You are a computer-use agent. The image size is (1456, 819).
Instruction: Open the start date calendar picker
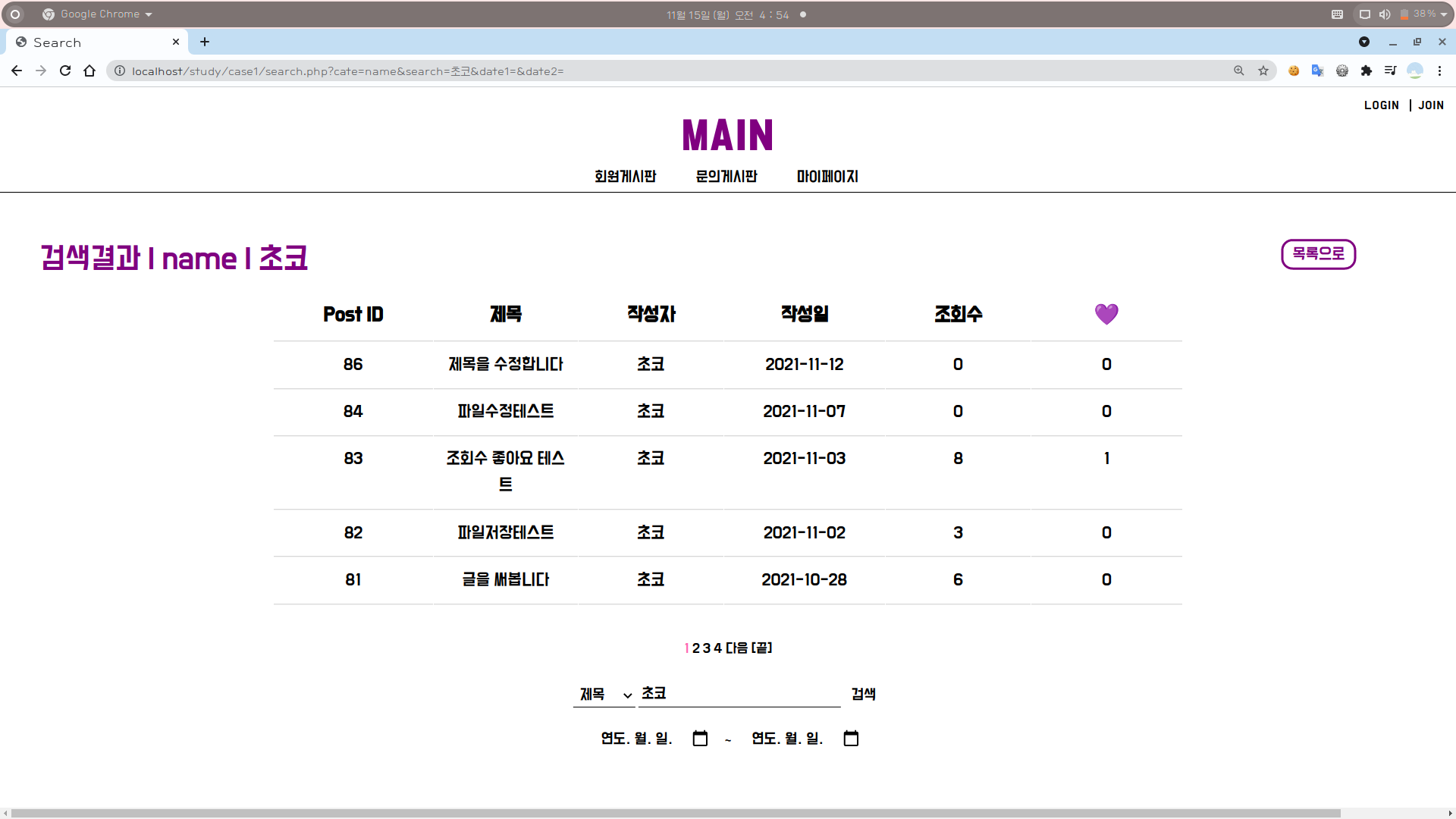700,738
